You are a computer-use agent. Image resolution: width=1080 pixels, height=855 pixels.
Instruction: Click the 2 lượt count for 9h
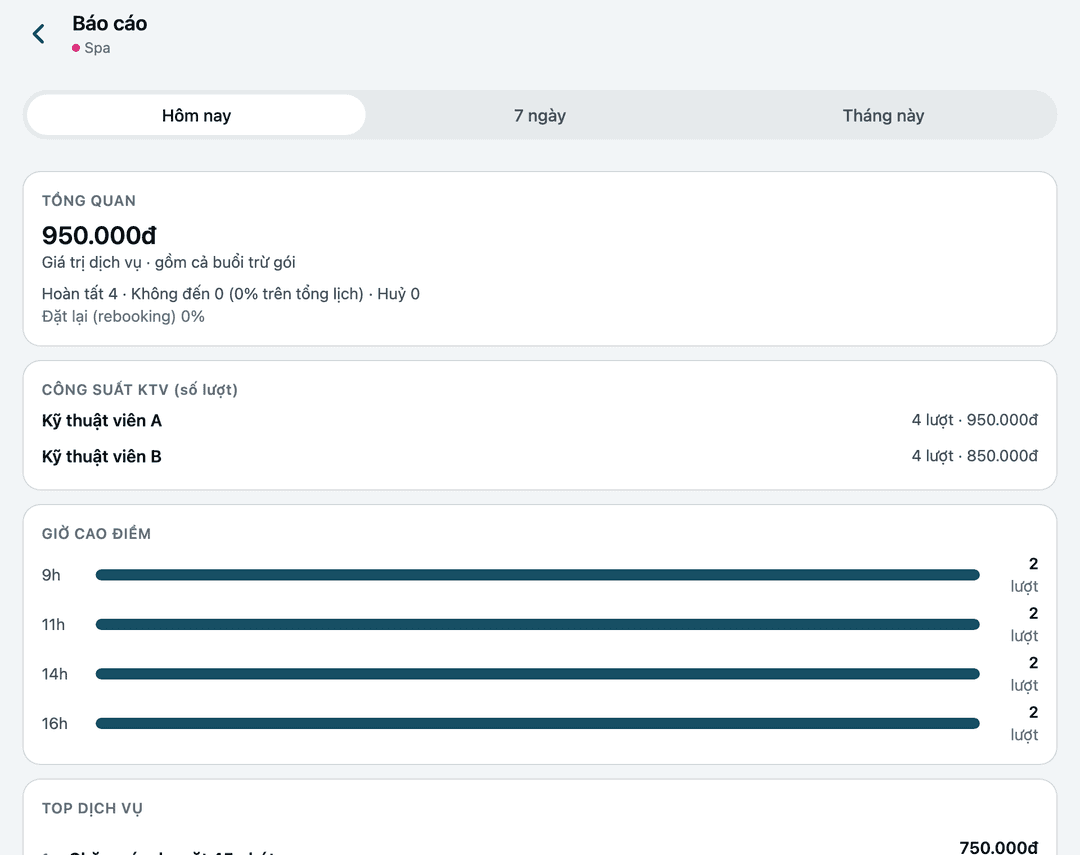coord(1024,575)
